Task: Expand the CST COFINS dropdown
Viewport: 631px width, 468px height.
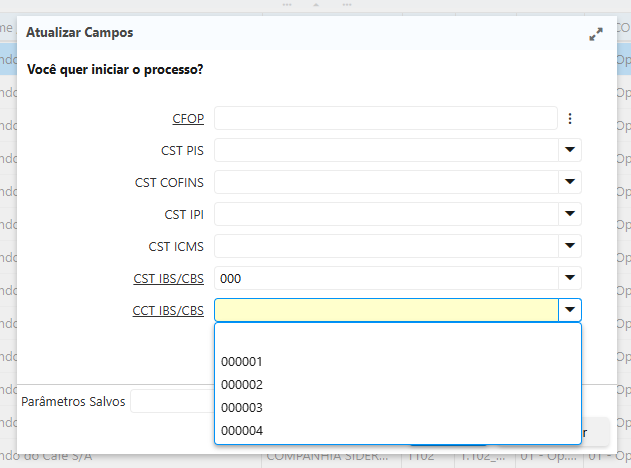Action: coord(570,182)
